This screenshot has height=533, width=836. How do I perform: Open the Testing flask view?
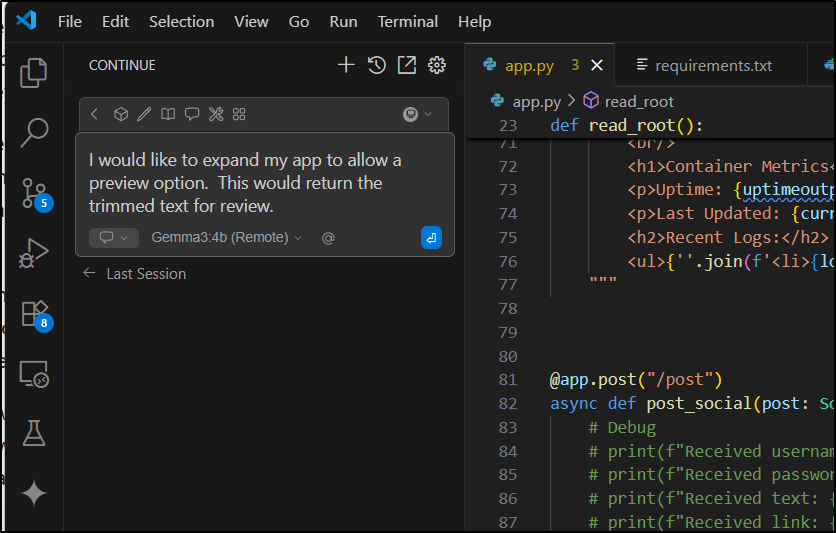click(34, 433)
